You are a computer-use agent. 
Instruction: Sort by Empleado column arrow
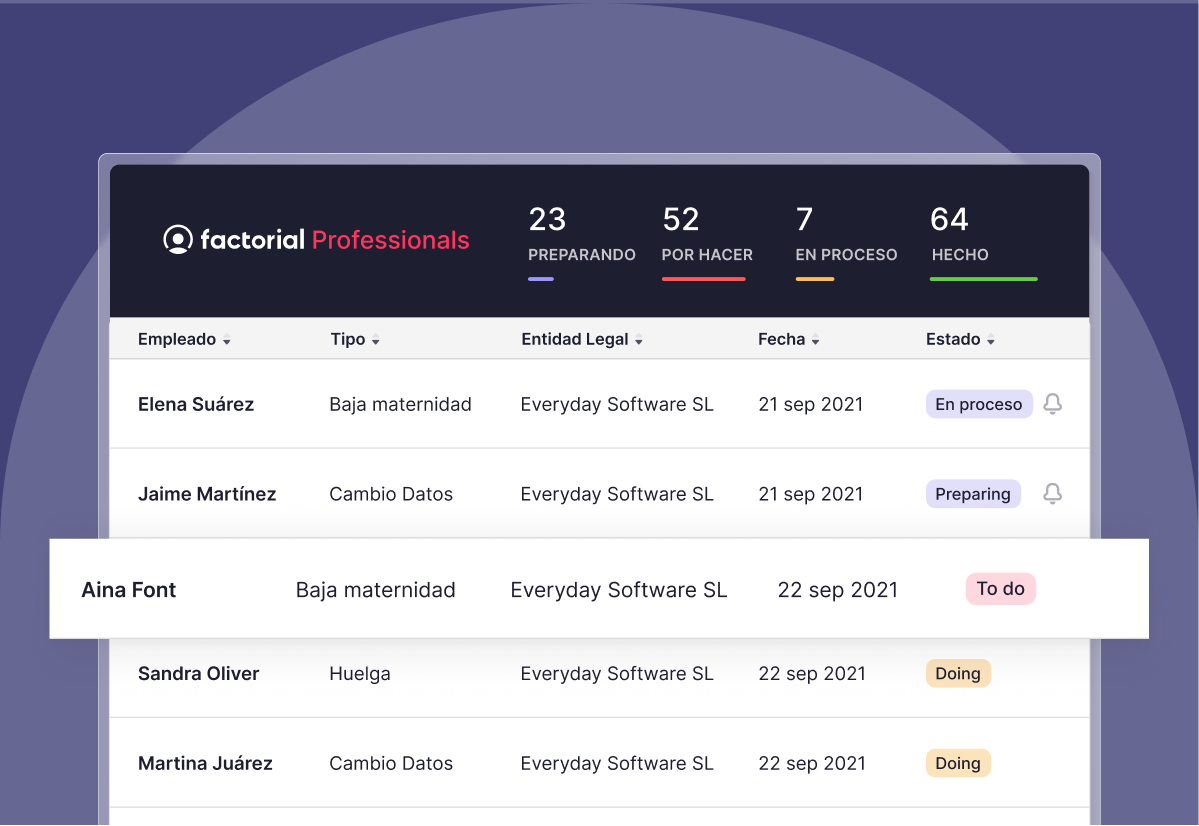(x=227, y=341)
